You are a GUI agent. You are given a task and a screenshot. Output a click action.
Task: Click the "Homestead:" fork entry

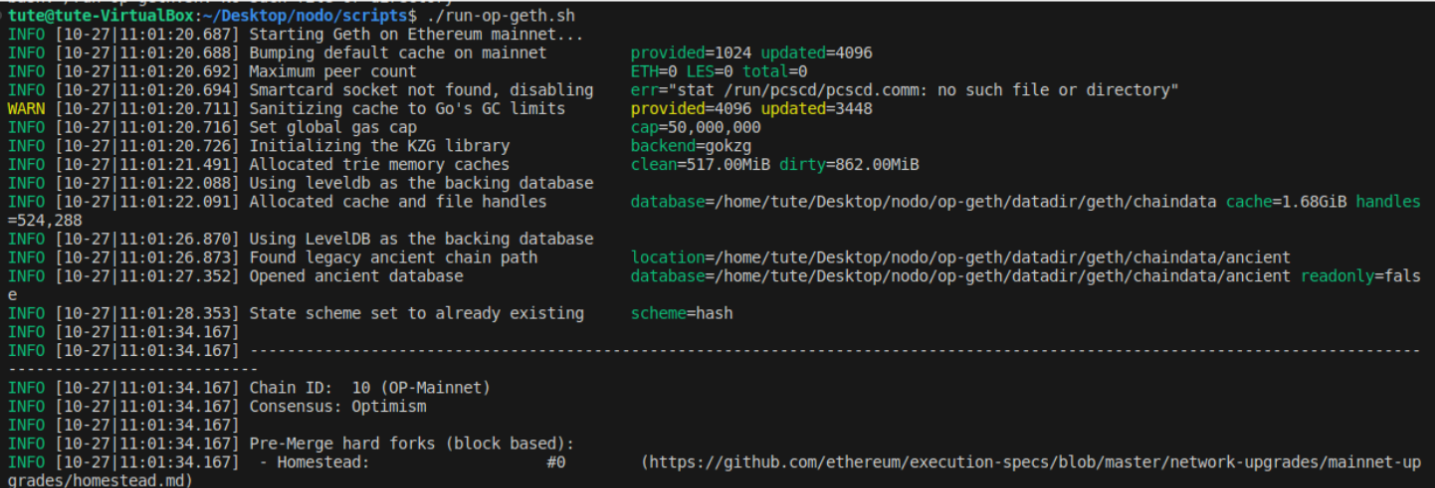pos(323,462)
